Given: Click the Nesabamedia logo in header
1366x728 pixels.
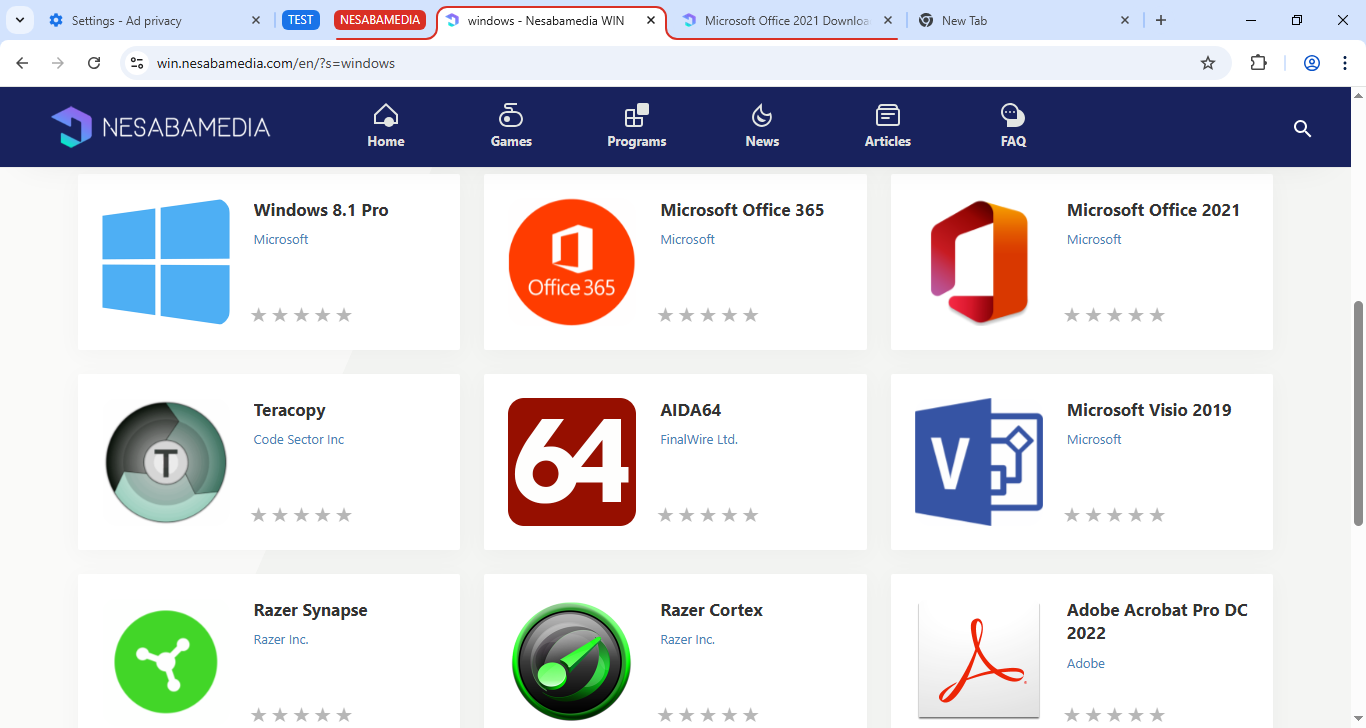Looking at the screenshot, I should click(x=161, y=127).
